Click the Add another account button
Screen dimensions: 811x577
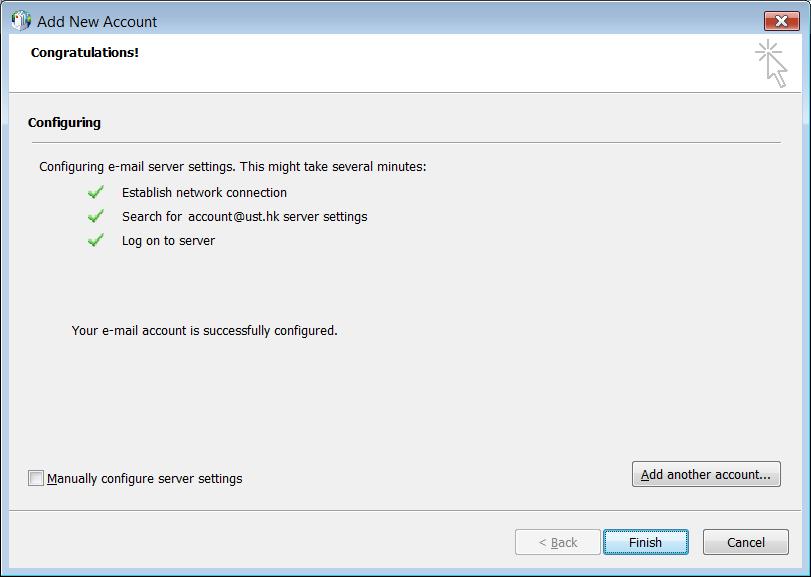coord(705,474)
